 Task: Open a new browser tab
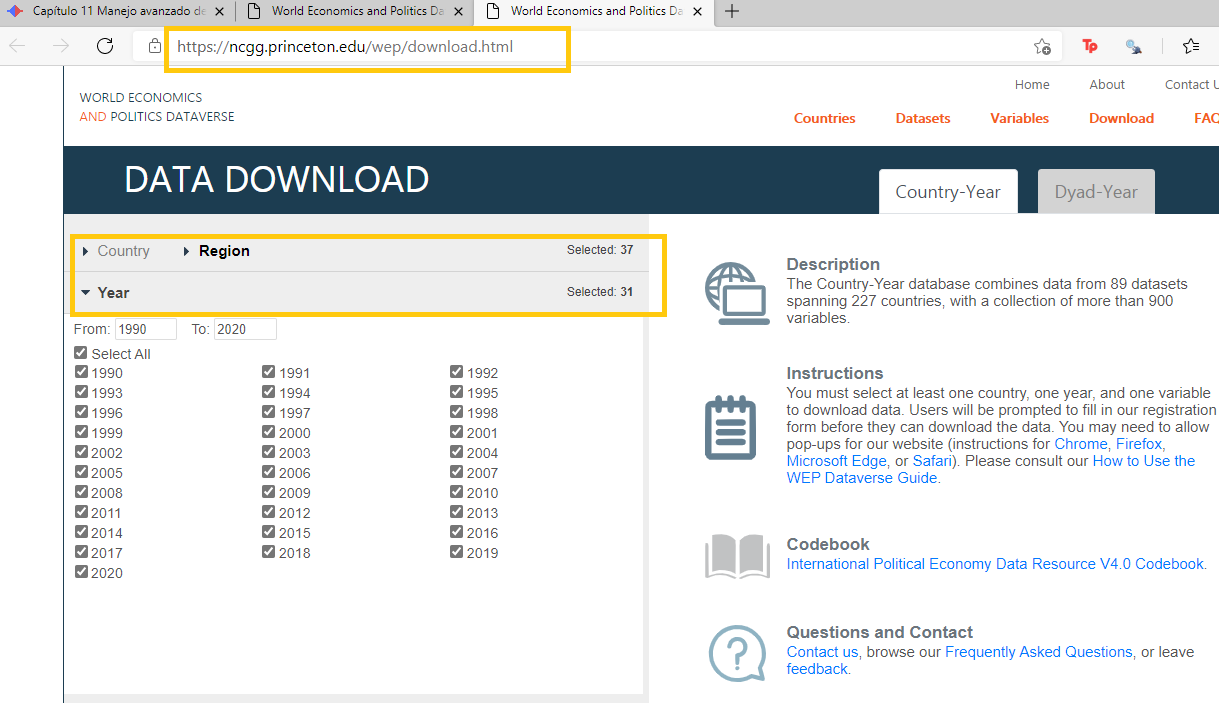point(732,11)
